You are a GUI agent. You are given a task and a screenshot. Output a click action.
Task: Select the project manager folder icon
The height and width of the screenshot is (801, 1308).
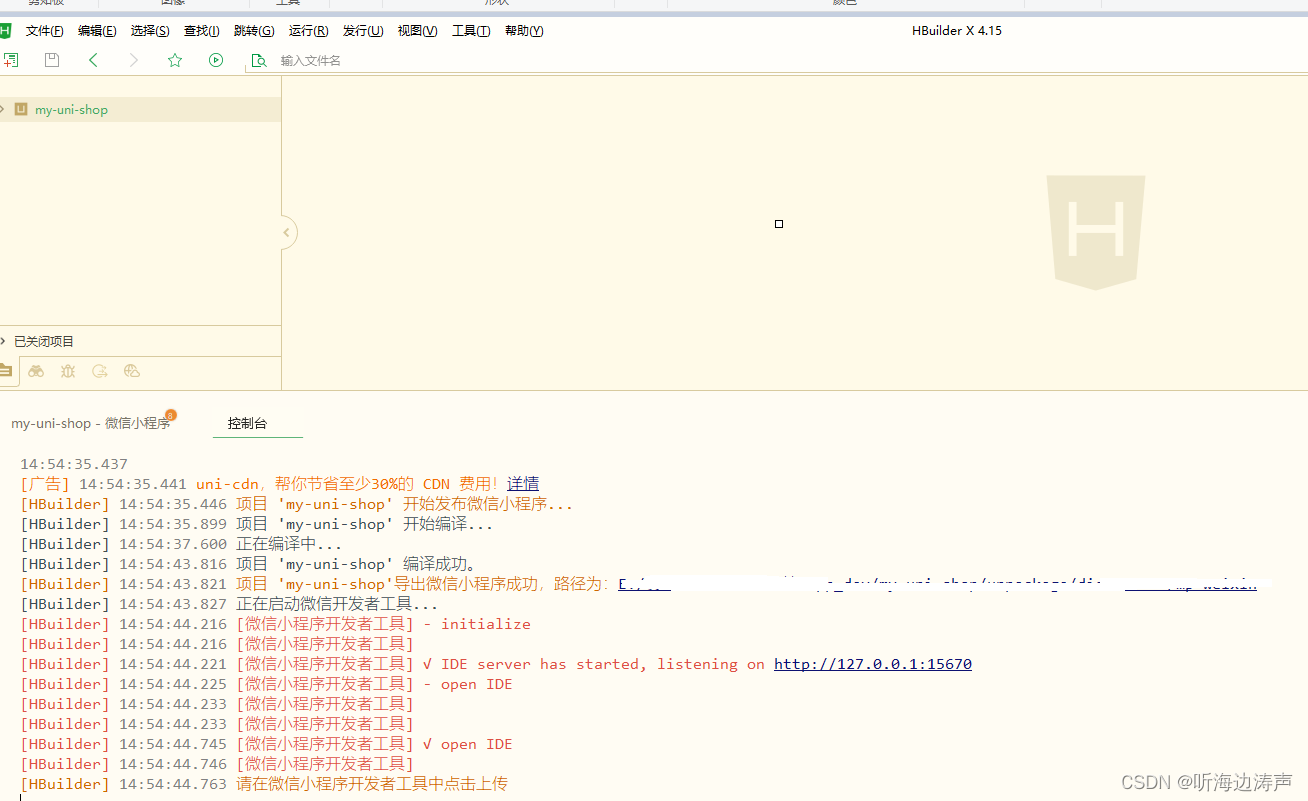[5, 371]
